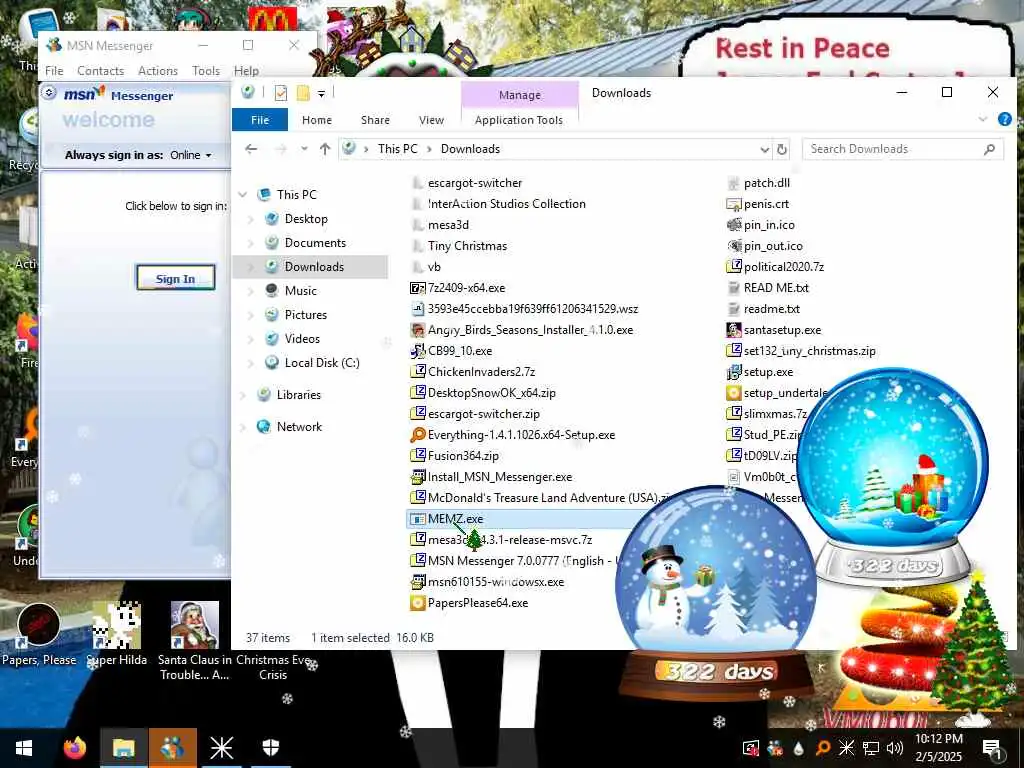The height and width of the screenshot is (768, 1024).
Task: Open recent locations dropdown arrow
Action: [x=304, y=149]
